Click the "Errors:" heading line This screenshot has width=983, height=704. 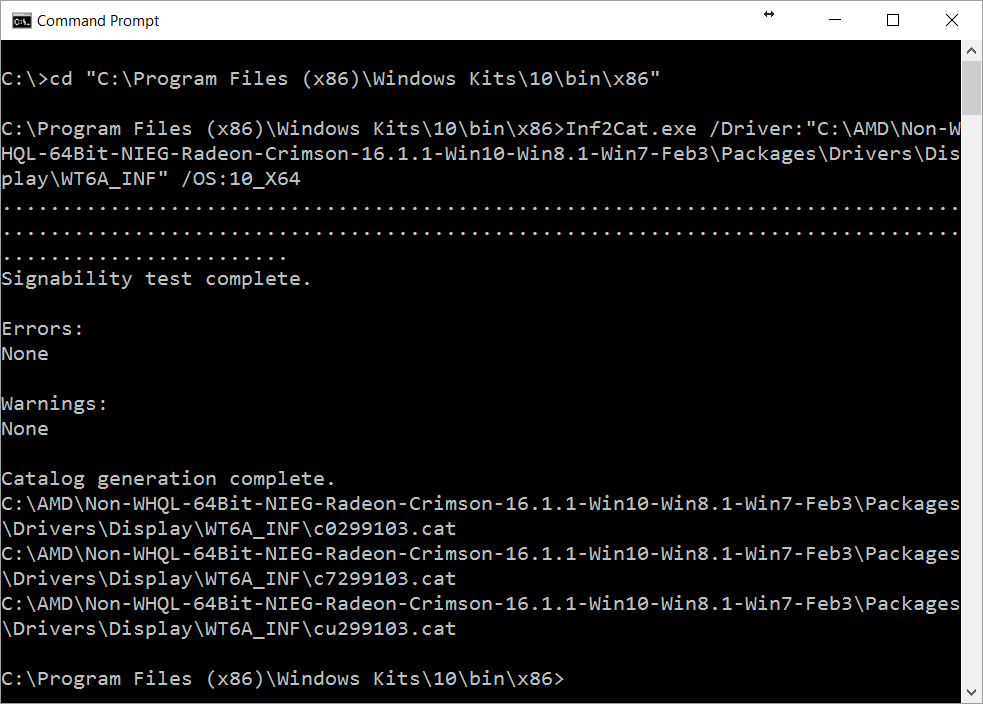(x=42, y=329)
